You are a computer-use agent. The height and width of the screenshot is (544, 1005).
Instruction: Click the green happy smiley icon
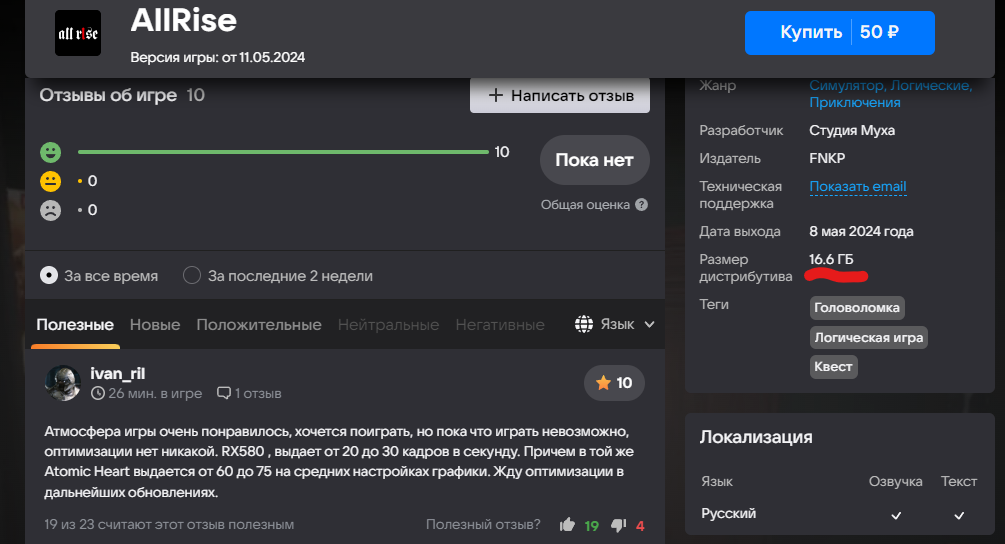pos(50,152)
